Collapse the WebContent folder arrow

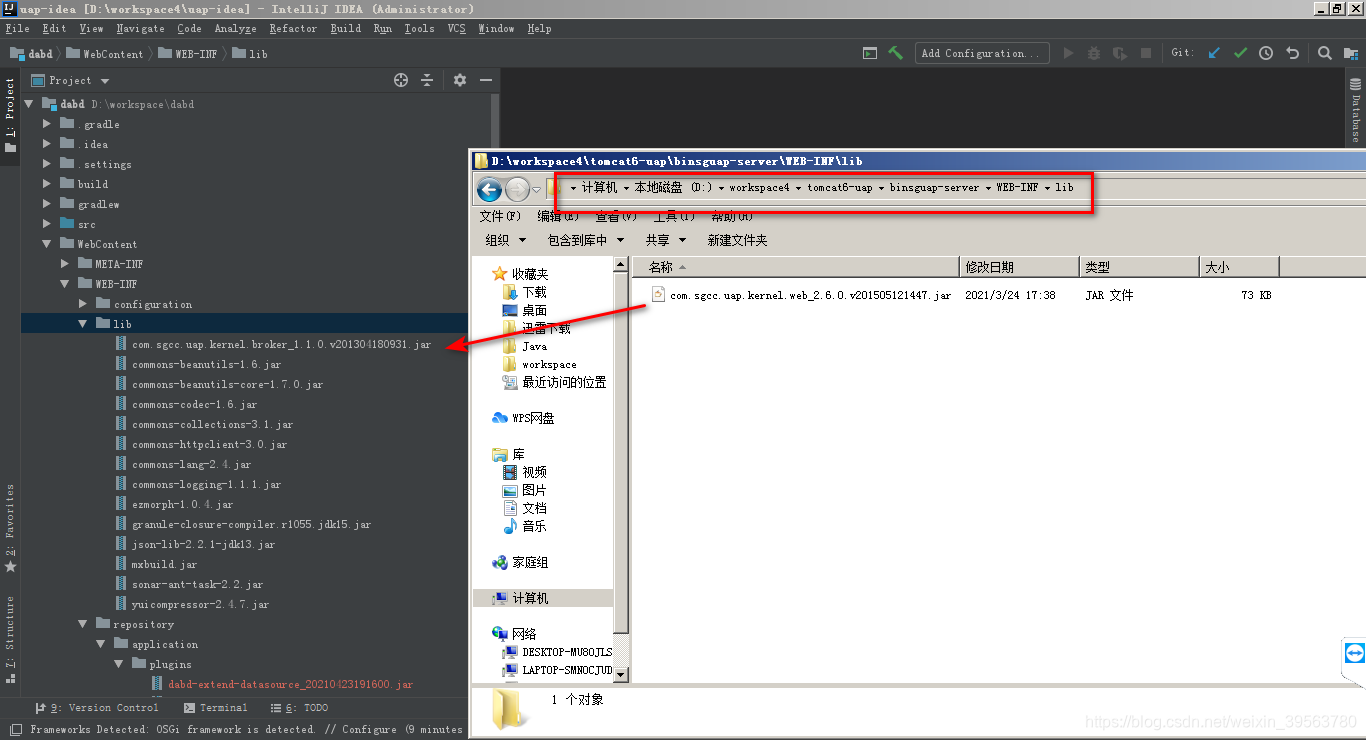click(47, 244)
